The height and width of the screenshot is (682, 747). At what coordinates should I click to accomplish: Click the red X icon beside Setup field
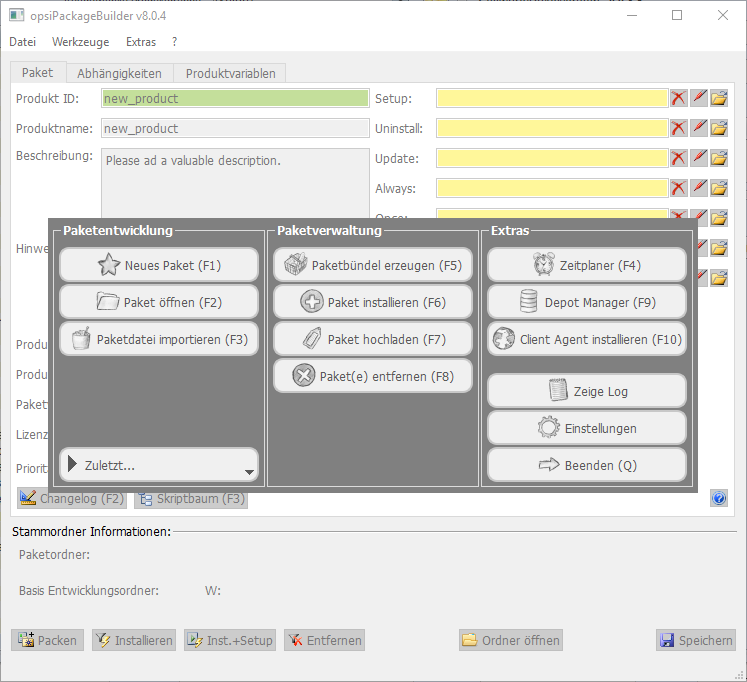[x=679, y=98]
